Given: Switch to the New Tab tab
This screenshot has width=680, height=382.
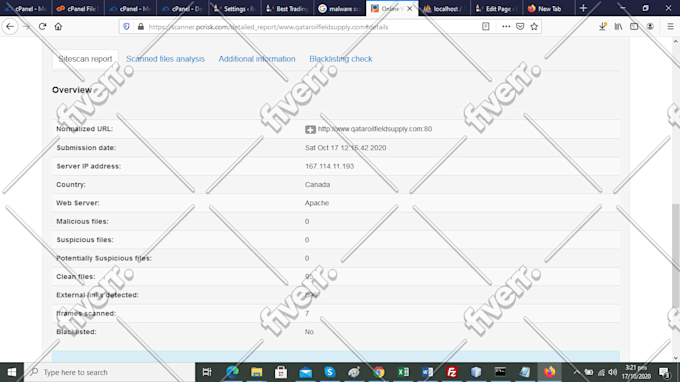Looking at the screenshot, I should click(x=549, y=8).
